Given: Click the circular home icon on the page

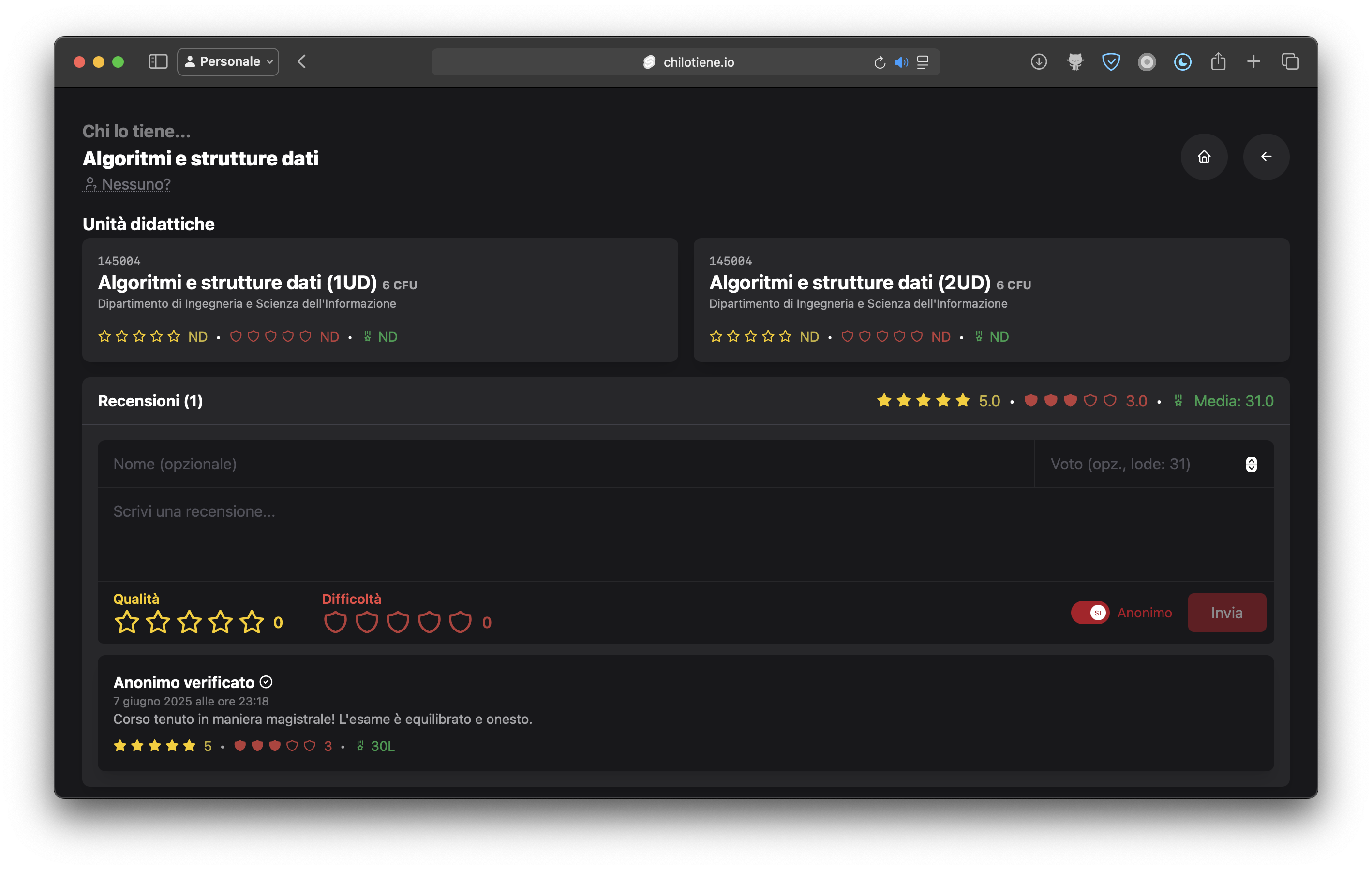Looking at the screenshot, I should (x=1205, y=157).
